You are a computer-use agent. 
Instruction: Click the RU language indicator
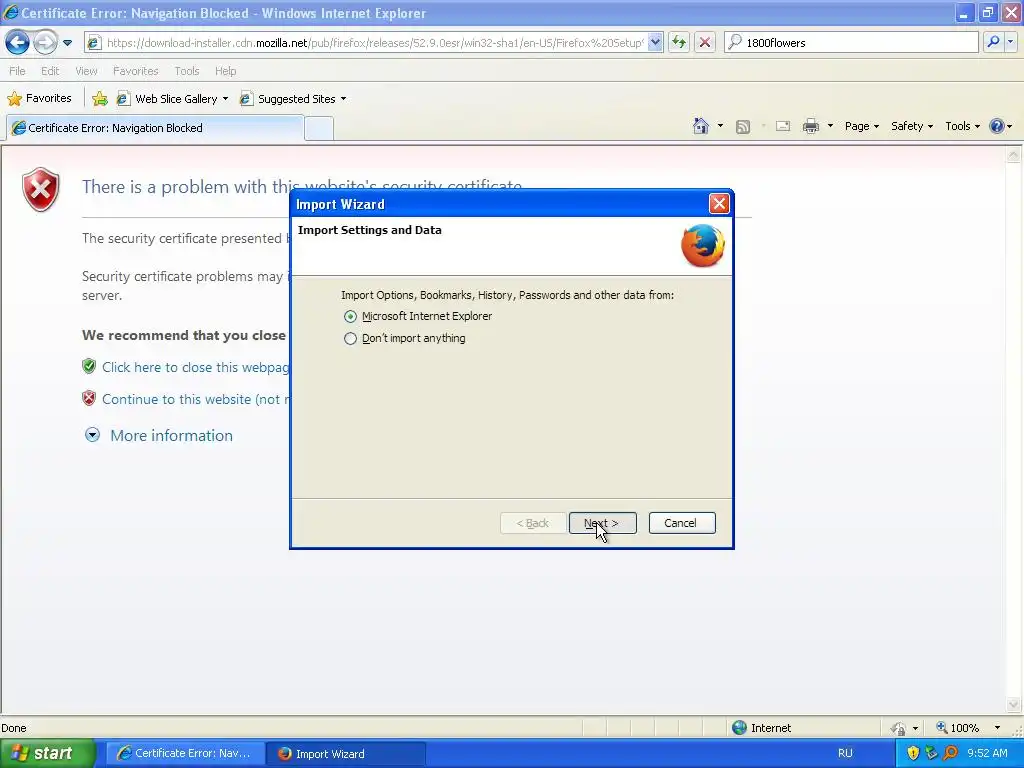845,754
